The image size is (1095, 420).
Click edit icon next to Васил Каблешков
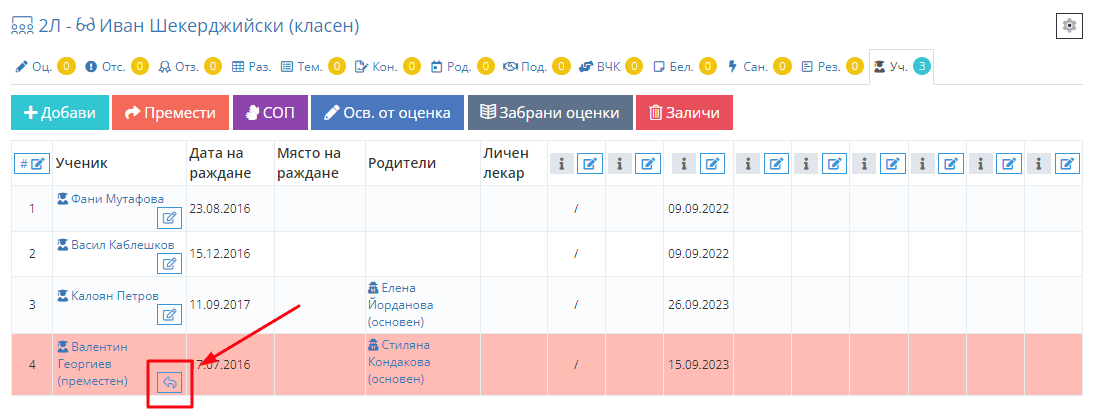[x=169, y=264]
